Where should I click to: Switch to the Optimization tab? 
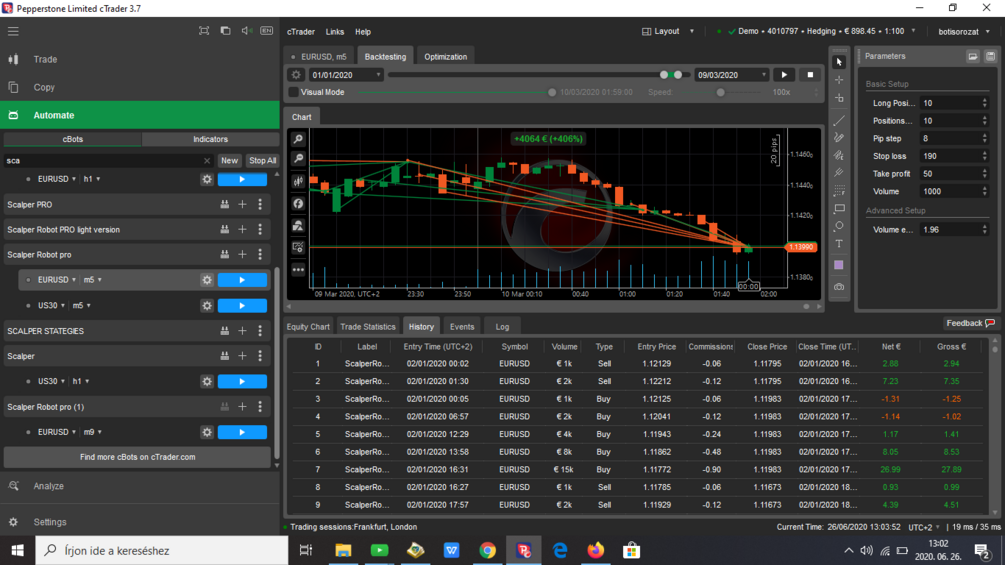[x=445, y=56]
